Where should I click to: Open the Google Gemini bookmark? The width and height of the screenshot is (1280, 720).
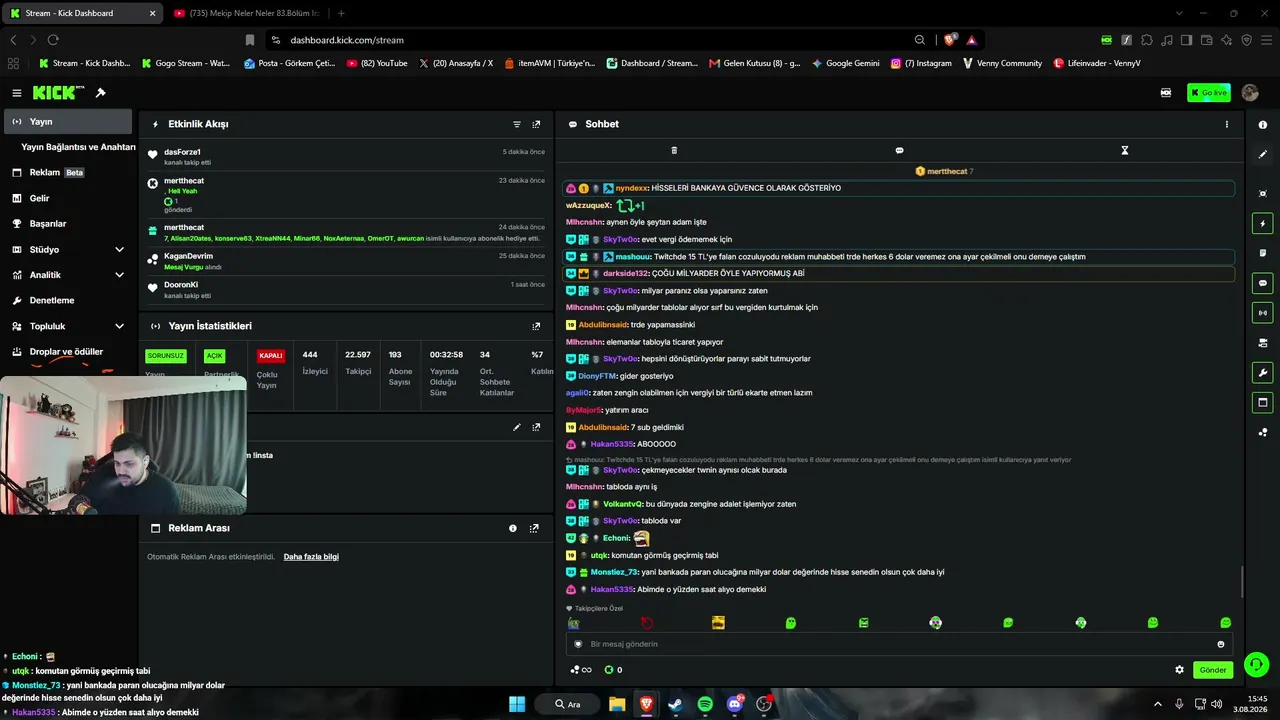pyautogui.click(x=846, y=63)
